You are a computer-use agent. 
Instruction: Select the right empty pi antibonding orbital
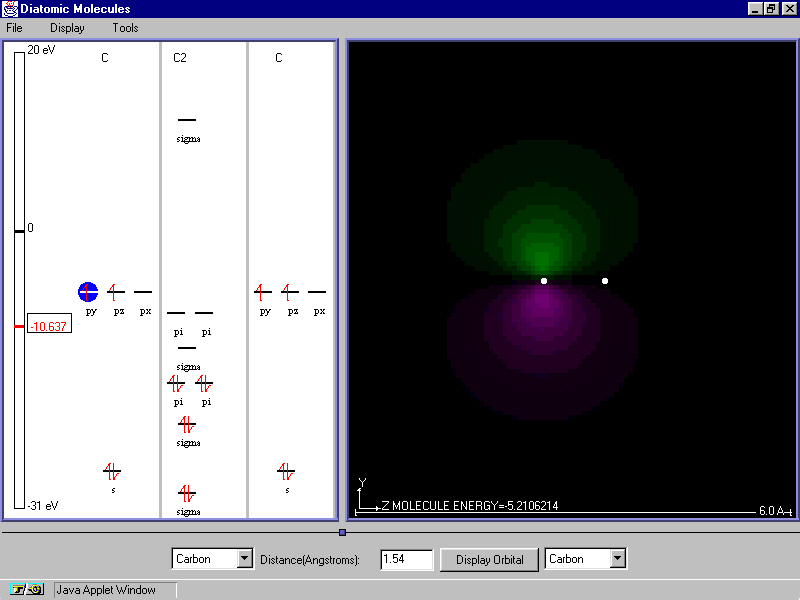coord(204,313)
